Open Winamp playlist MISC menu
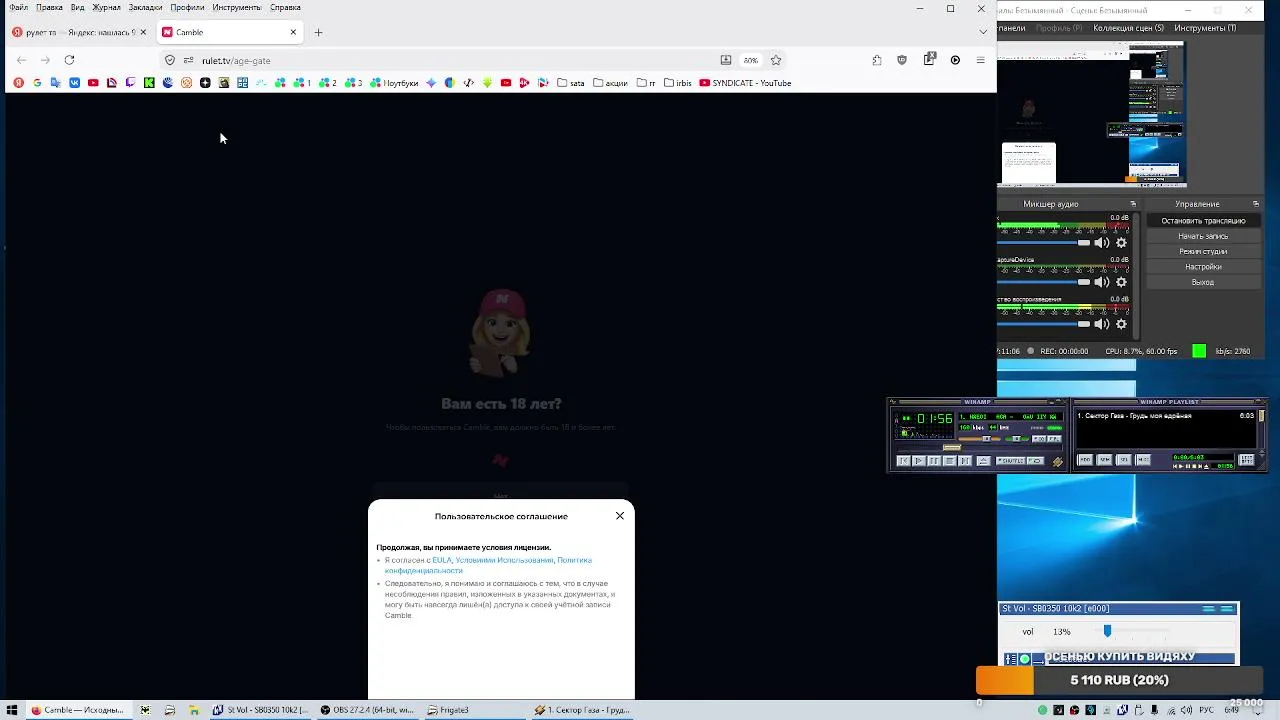 1143,460
